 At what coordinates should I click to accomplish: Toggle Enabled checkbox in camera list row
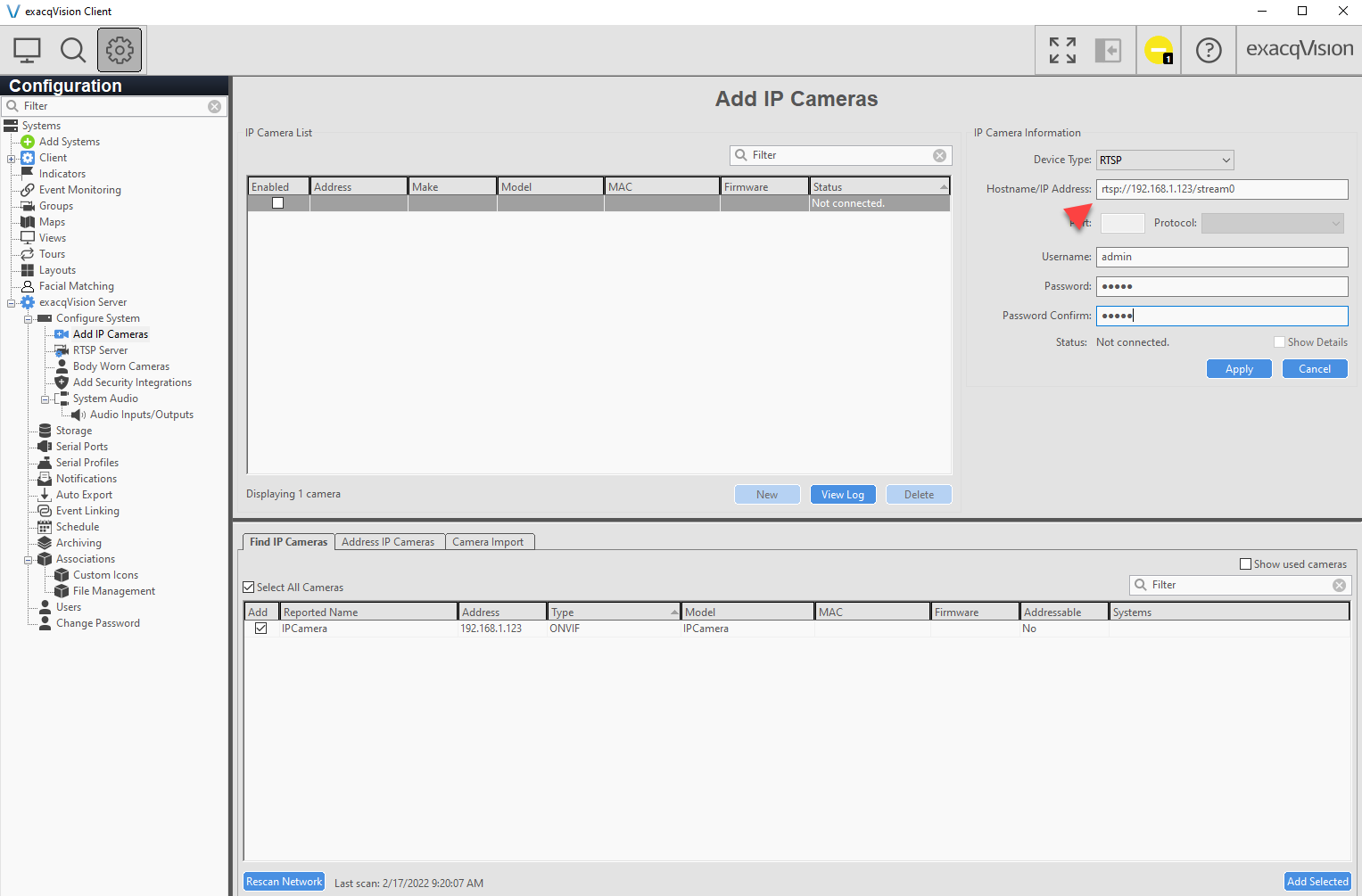pos(277,203)
